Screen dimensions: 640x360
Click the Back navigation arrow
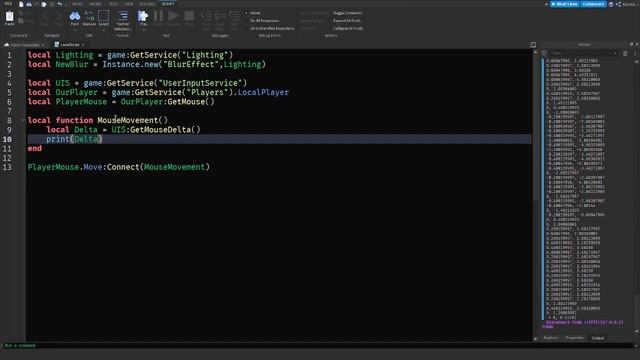(x=45, y=17)
